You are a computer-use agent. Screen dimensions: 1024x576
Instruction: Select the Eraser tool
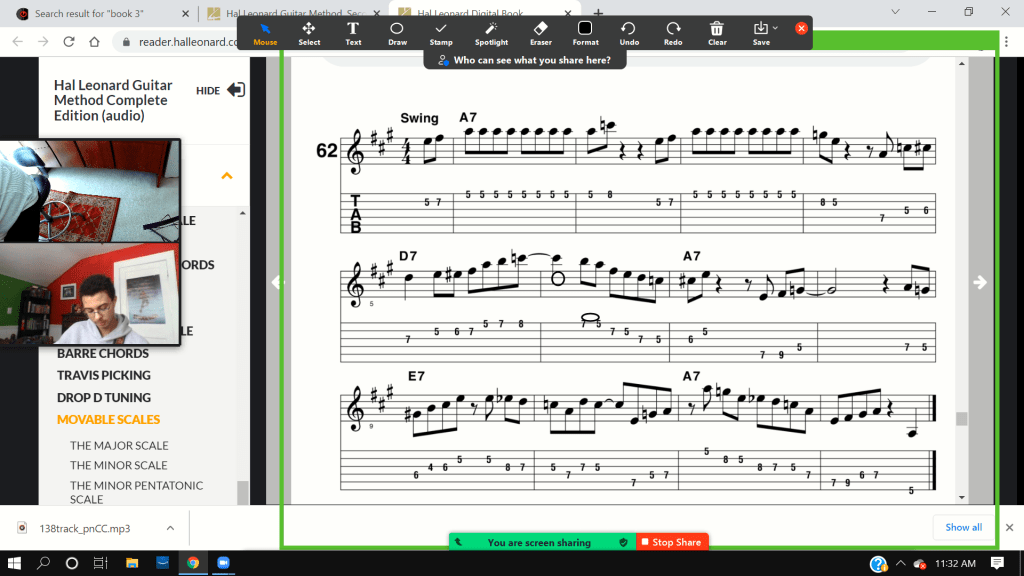[x=541, y=32]
